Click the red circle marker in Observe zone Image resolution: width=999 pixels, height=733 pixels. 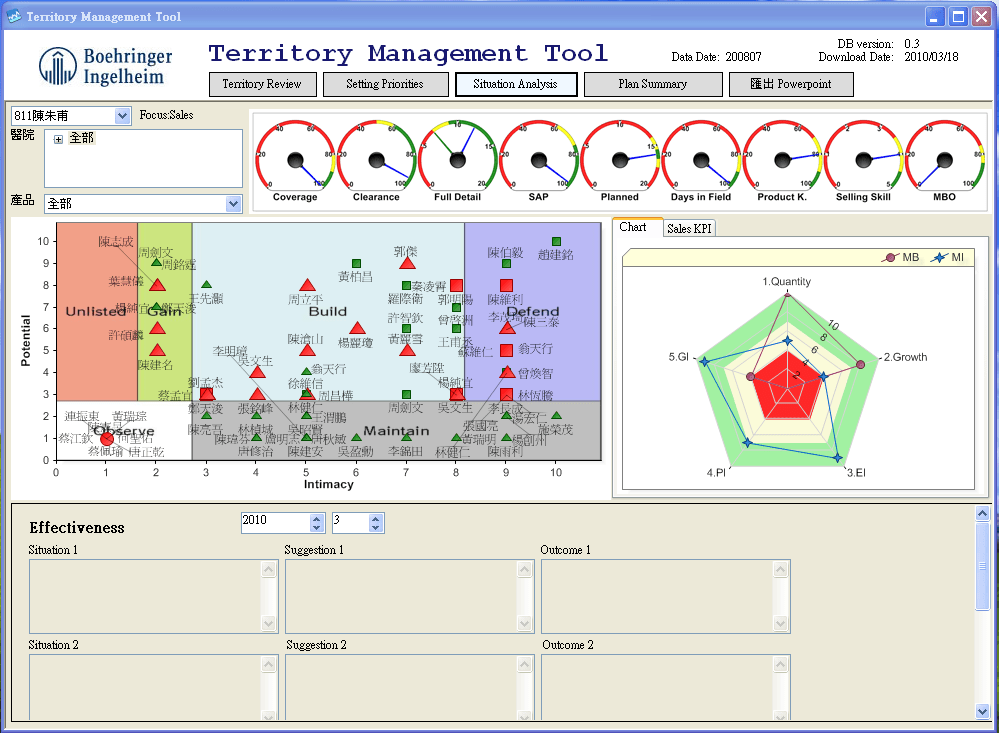(x=107, y=438)
